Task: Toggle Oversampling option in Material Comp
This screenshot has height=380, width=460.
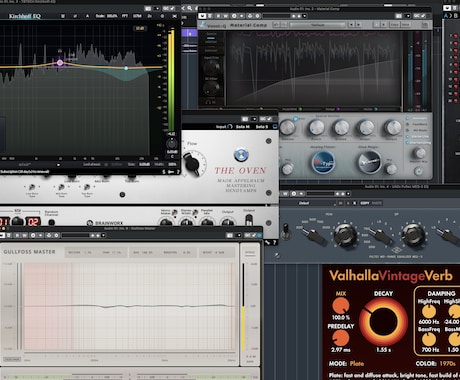Action: (418, 143)
